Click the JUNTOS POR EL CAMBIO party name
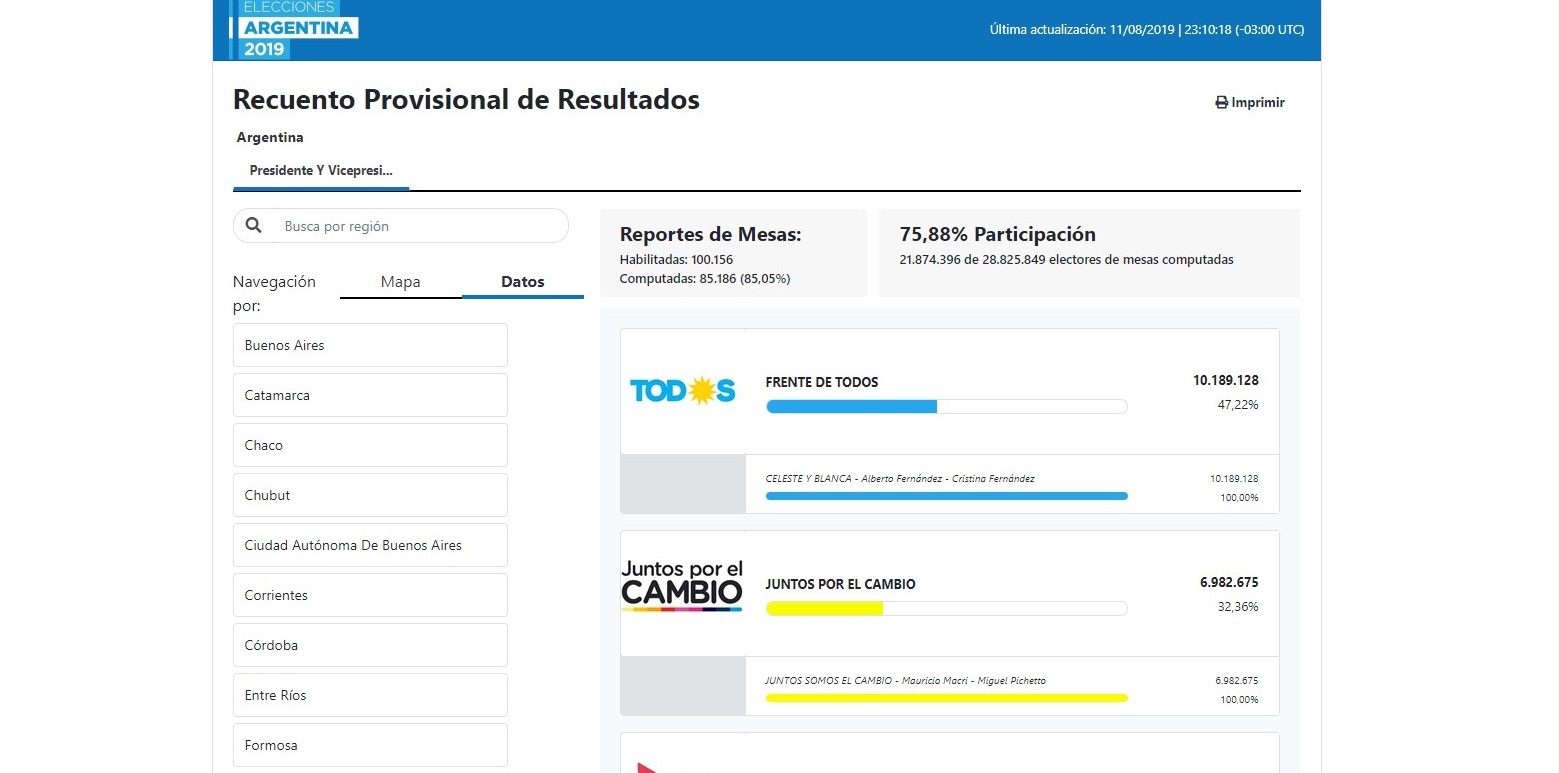Viewport: 1559px width, 773px height. click(840, 584)
